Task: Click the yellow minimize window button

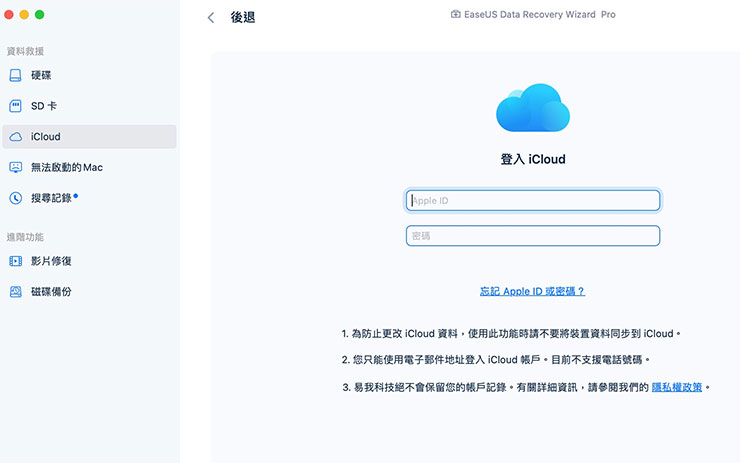Action: click(24, 15)
